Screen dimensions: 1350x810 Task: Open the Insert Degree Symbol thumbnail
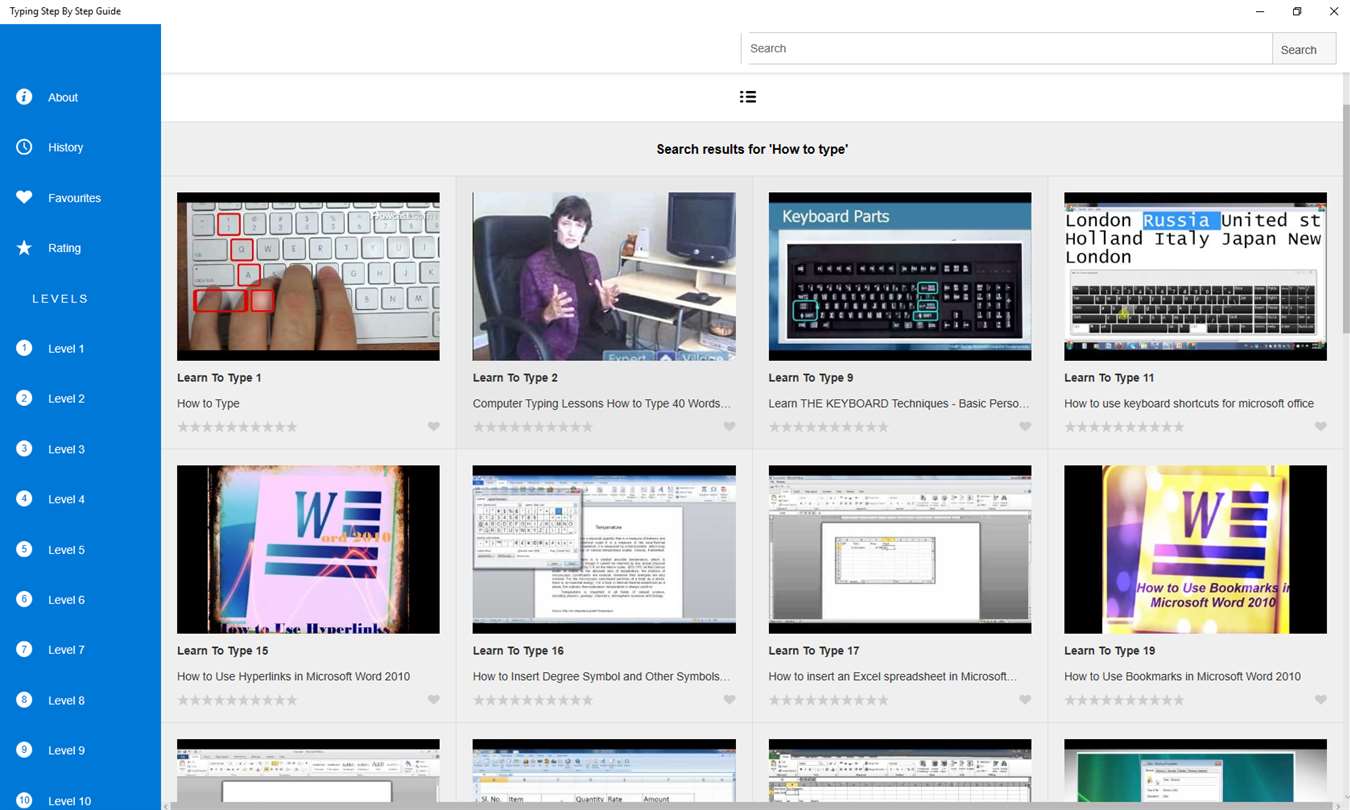point(604,549)
